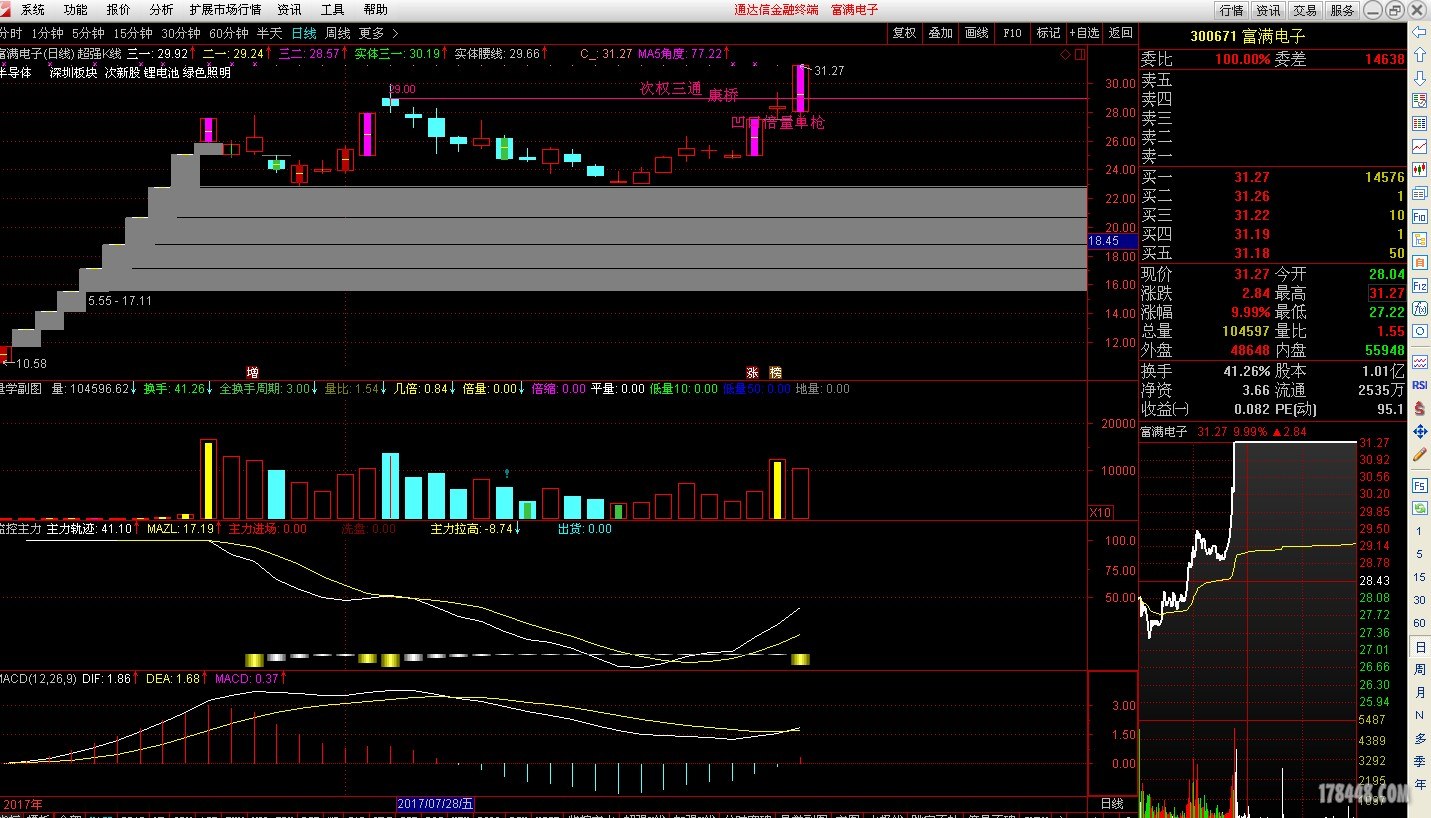The width and height of the screenshot is (1431, 818).
Task: Open the candlestick chart icon in sidebar
Action: pyautogui.click(x=1419, y=170)
